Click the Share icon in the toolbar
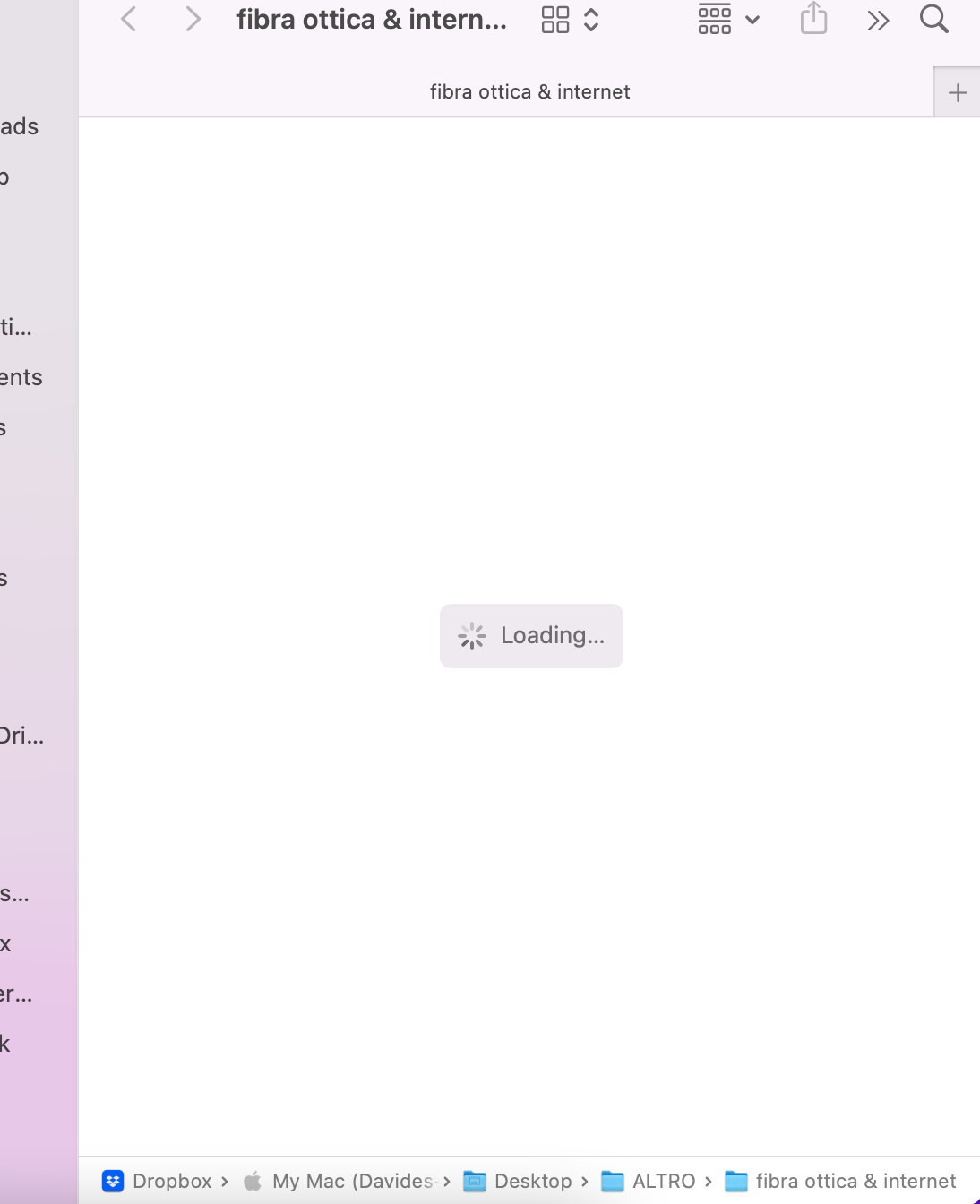 (x=812, y=18)
